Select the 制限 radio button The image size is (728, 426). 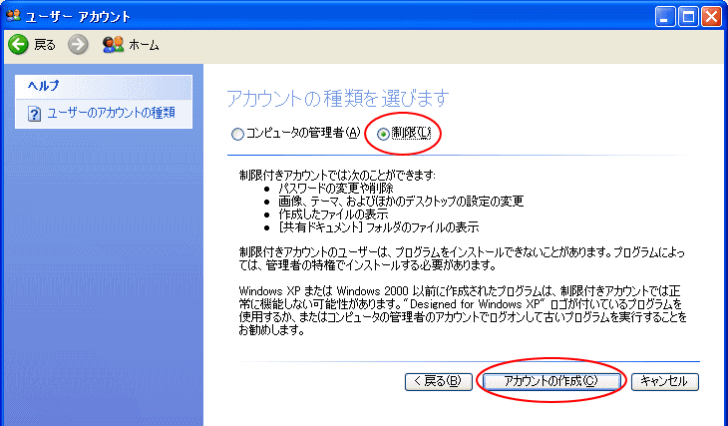[383, 134]
